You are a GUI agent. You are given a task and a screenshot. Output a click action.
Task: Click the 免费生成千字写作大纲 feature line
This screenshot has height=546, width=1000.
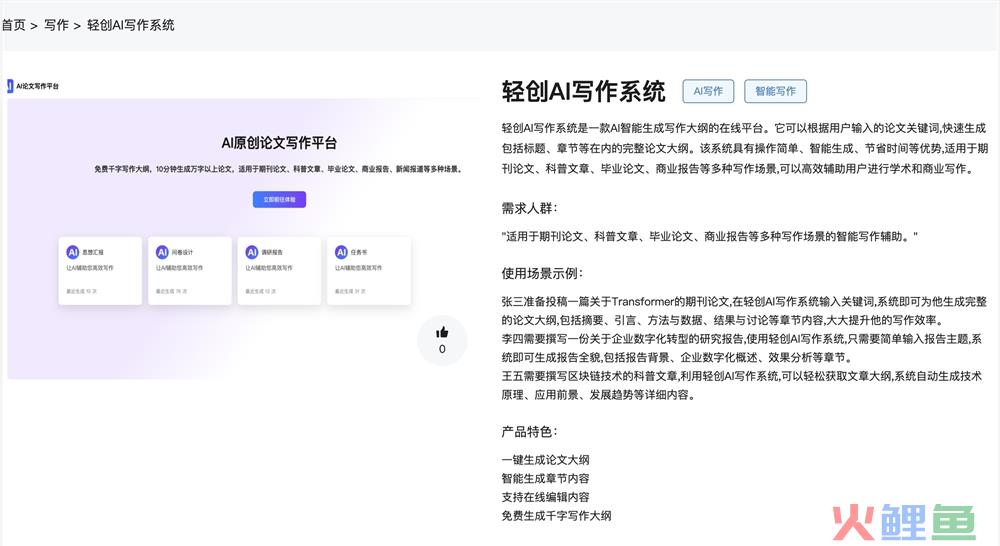(x=556, y=515)
